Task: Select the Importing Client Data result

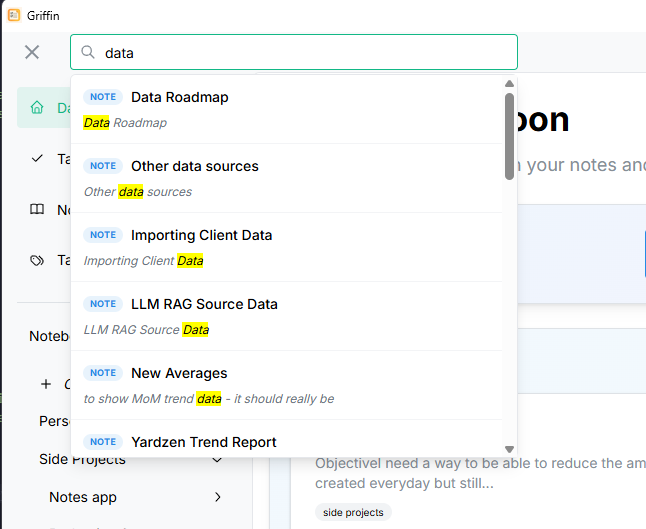Action: pyautogui.click(x=287, y=247)
